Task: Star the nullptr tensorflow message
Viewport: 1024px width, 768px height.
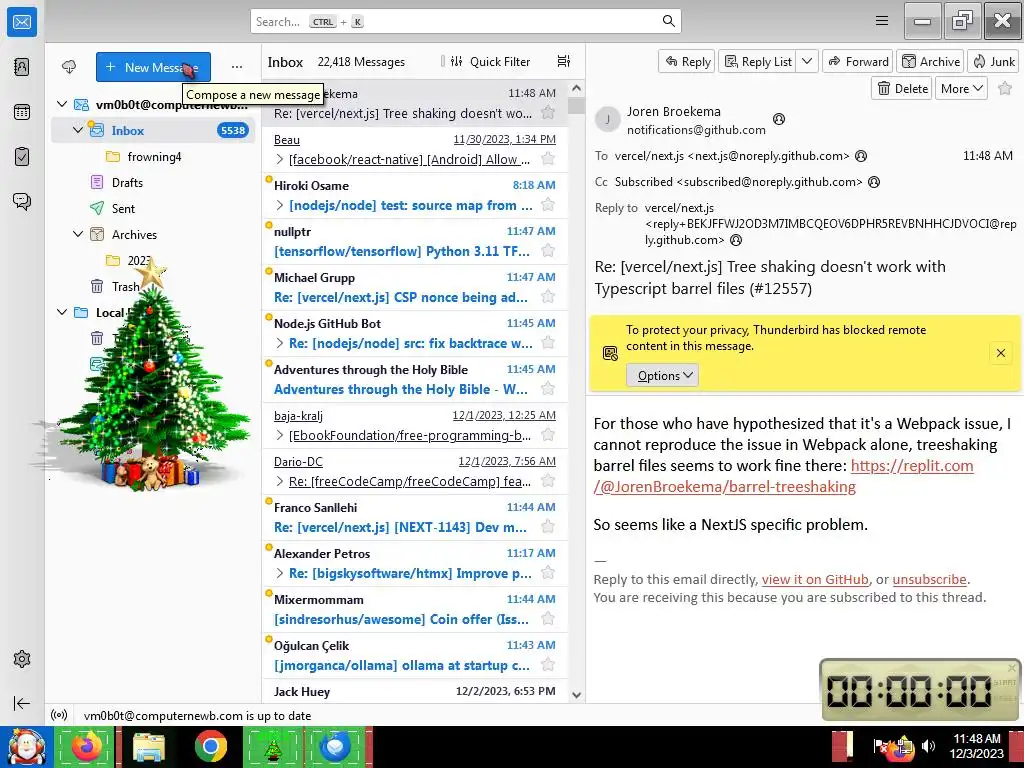Action: coord(548,251)
